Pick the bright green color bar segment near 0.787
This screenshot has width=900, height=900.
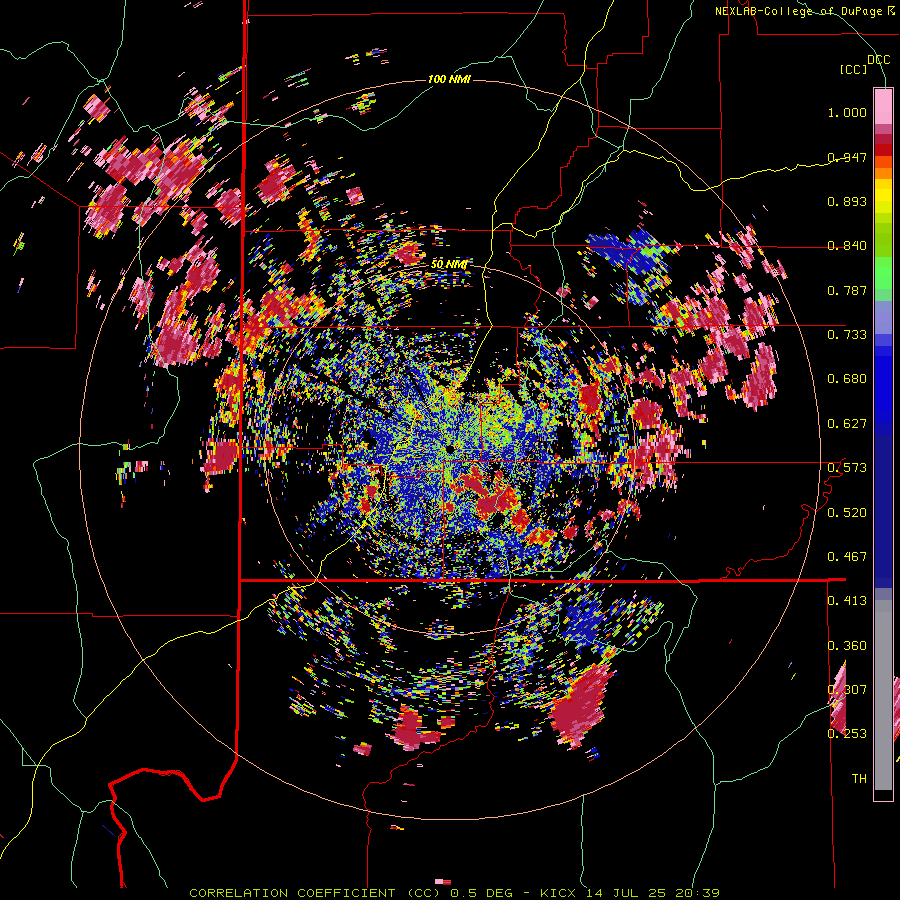coord(883,273)
